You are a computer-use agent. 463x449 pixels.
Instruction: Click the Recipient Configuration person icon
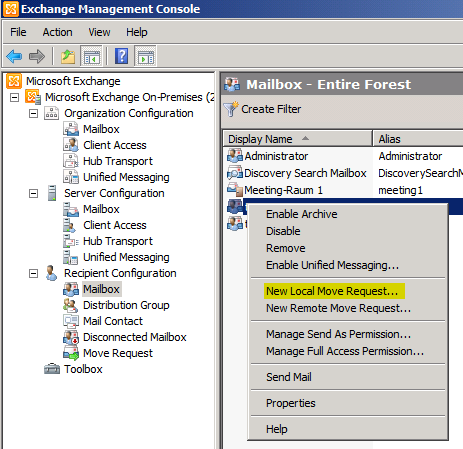[x=51, y=273]
